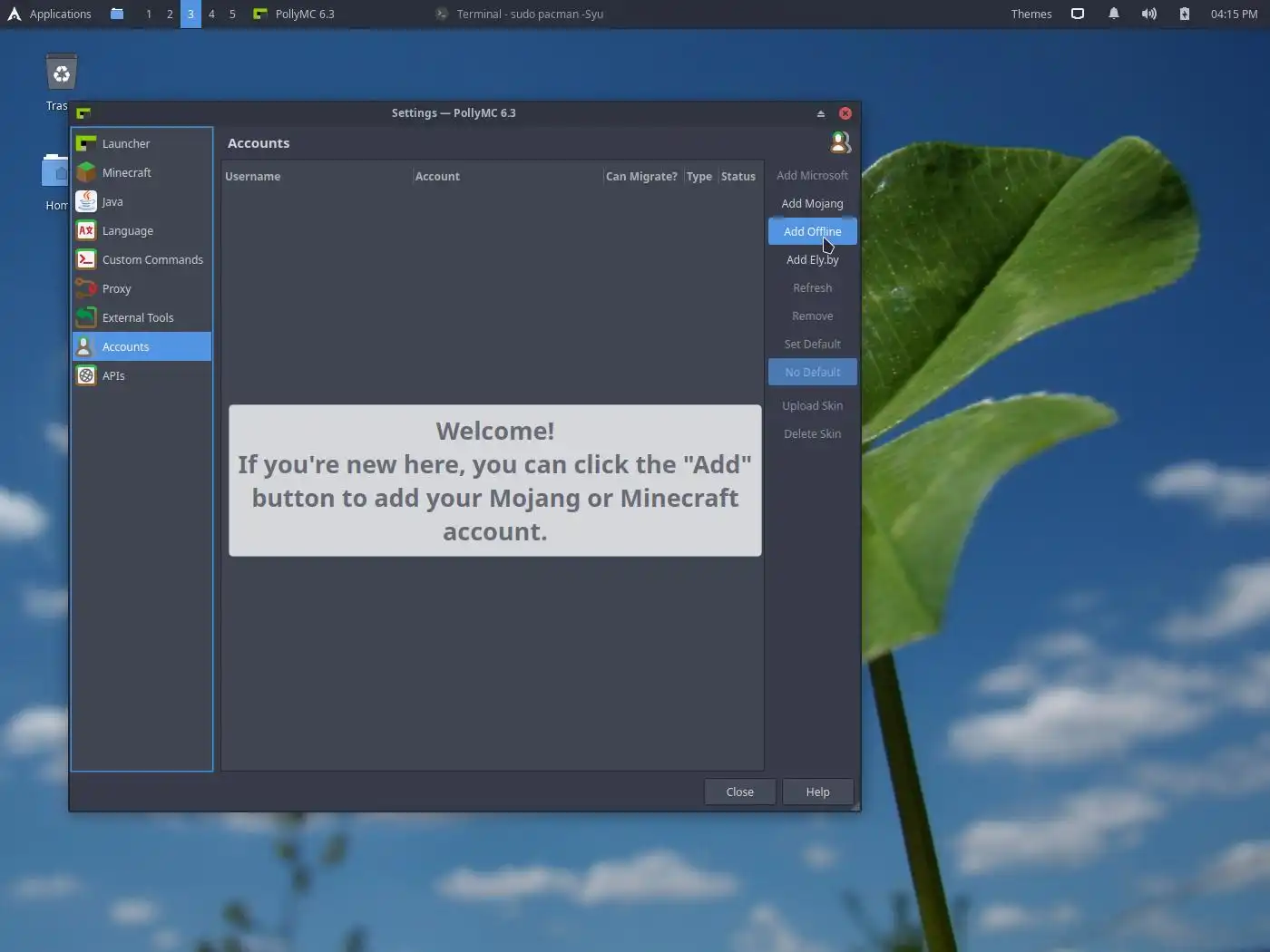Open the Applications menu in the top panel
This screenshot has width=1270, height=952.
point(50,14)
